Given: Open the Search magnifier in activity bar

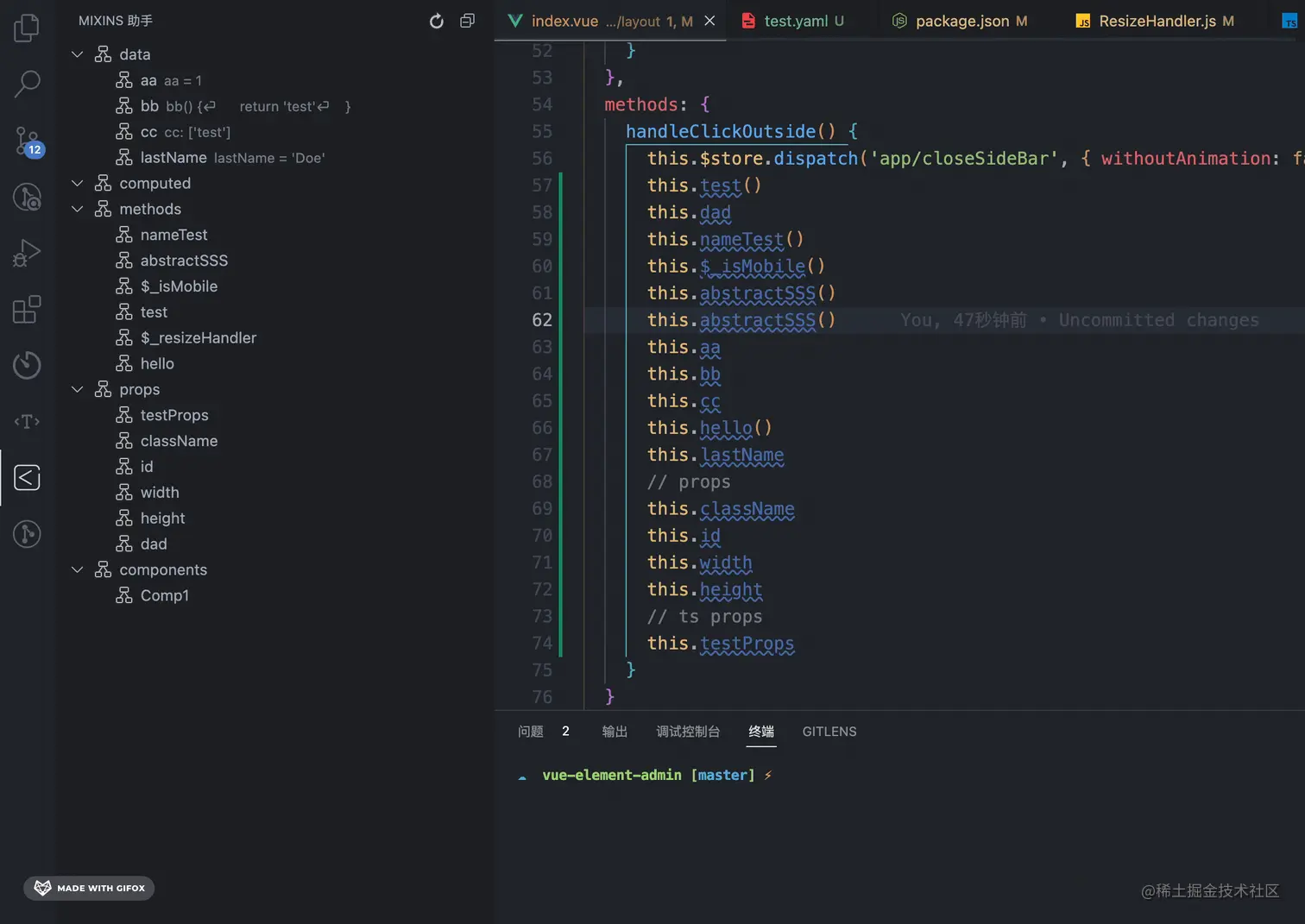Looking at the screenshot, I should coord(27,84).
